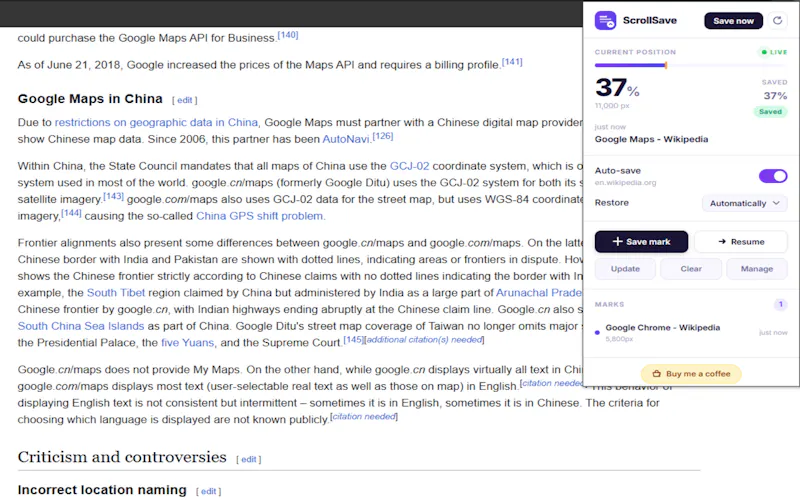The image size is (800, 500).
Task: Click the refresh icon in ScrollSave header
Action: click(777, 20)
